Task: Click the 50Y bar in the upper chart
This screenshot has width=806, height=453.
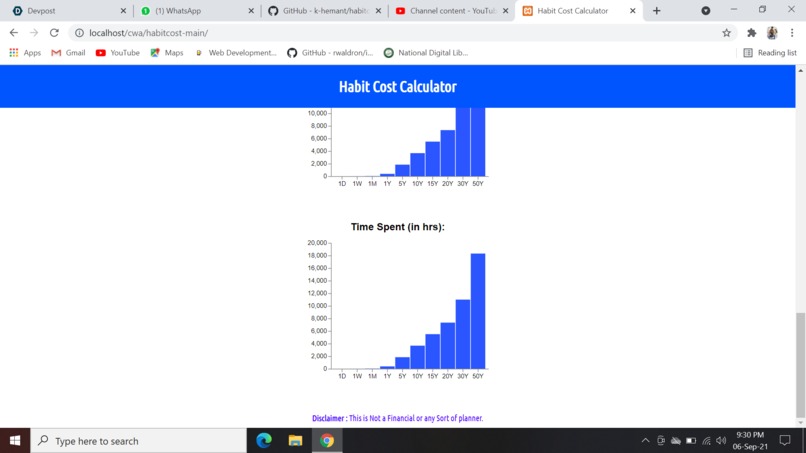Action: [478, 142]
